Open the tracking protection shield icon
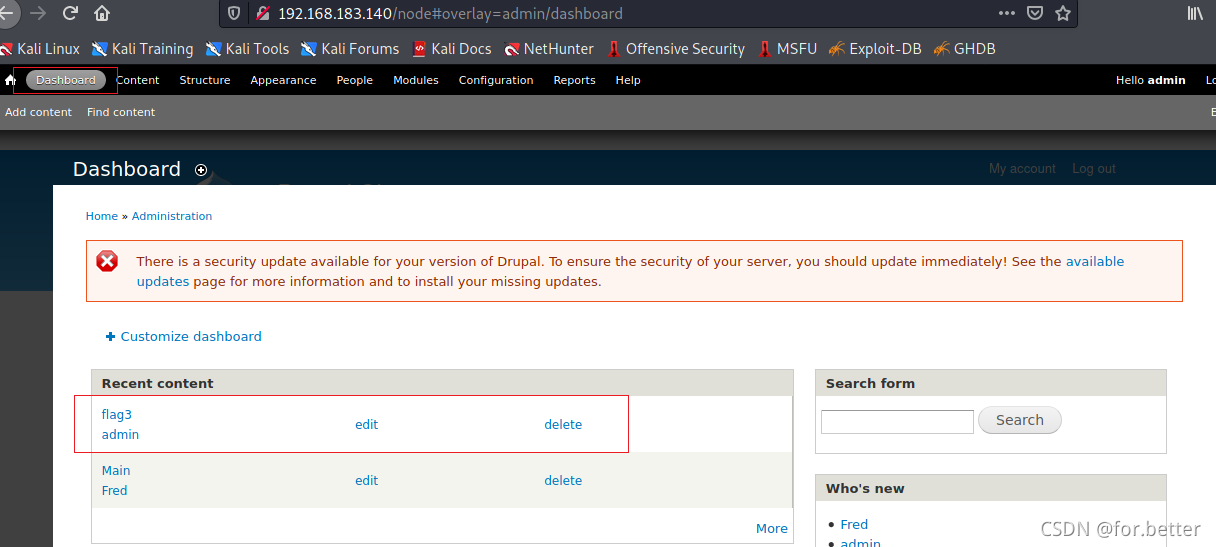The height and width of the screenshot is (547, 1216). click(234, 14)
